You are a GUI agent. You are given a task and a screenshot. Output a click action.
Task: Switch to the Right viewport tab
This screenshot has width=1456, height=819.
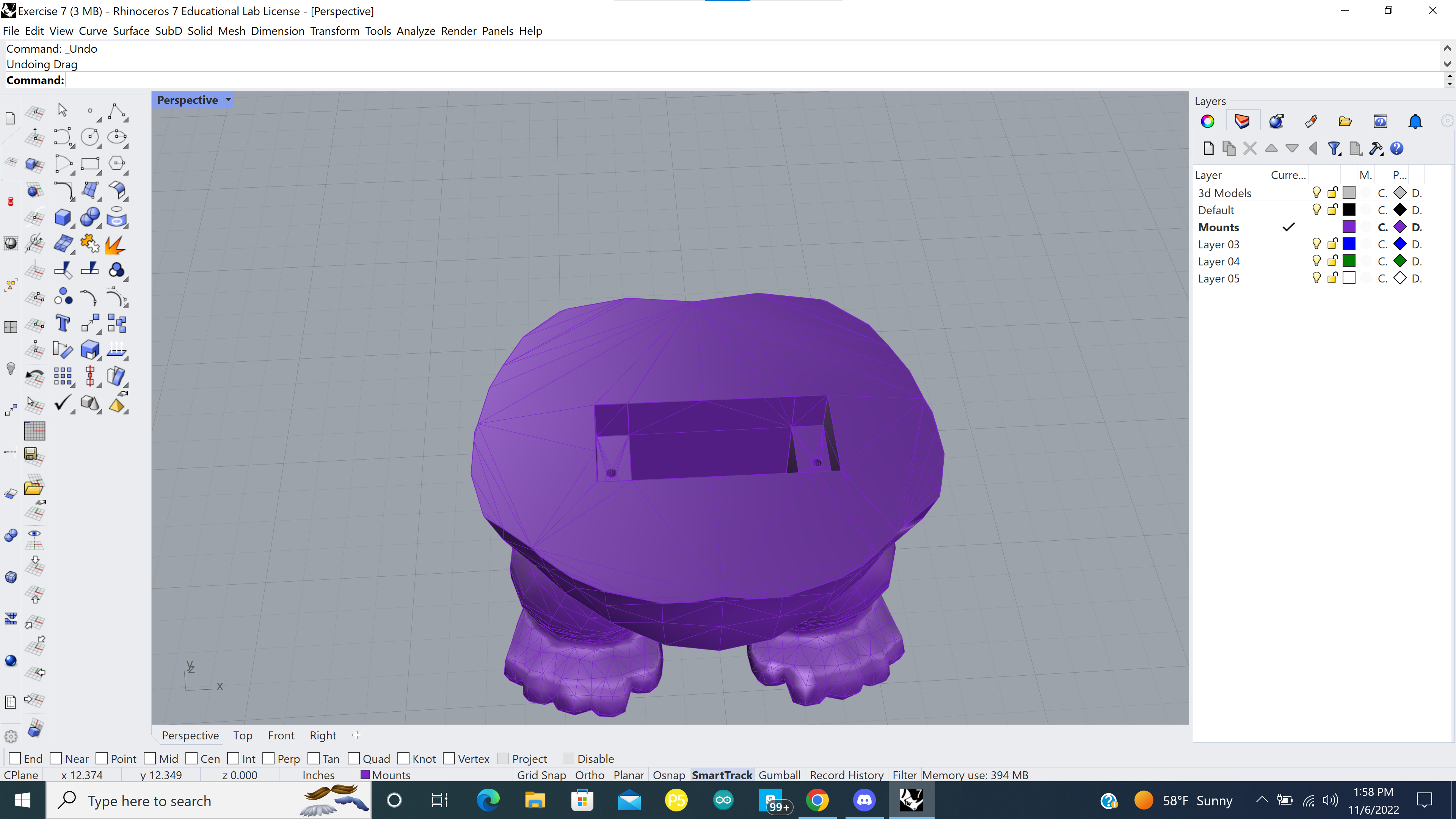point(323,735)
